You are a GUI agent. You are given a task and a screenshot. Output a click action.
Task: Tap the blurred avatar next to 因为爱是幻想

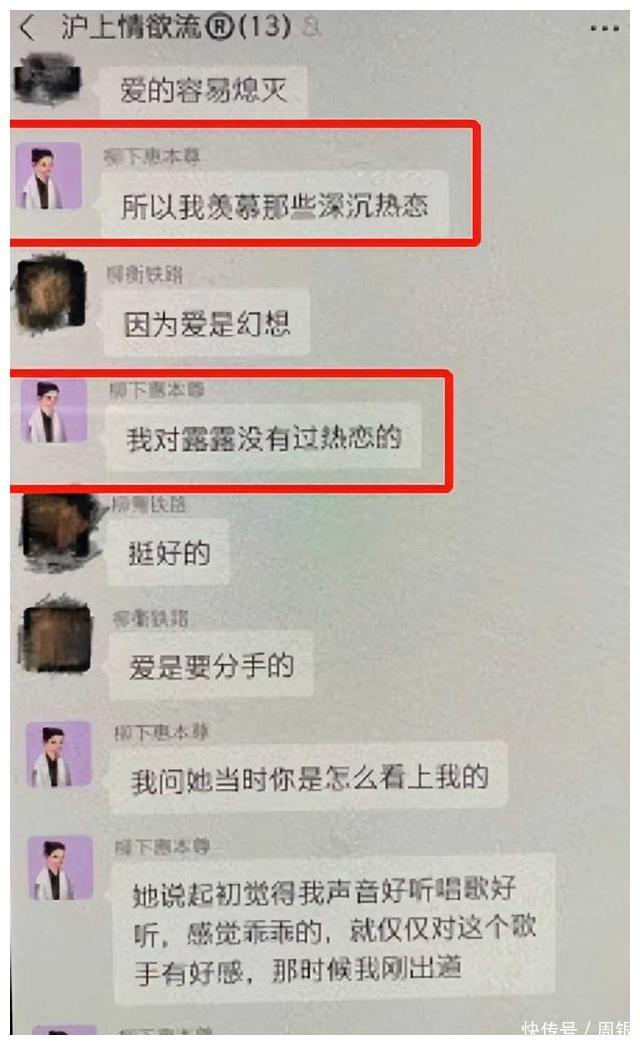(x=51, y=295)
